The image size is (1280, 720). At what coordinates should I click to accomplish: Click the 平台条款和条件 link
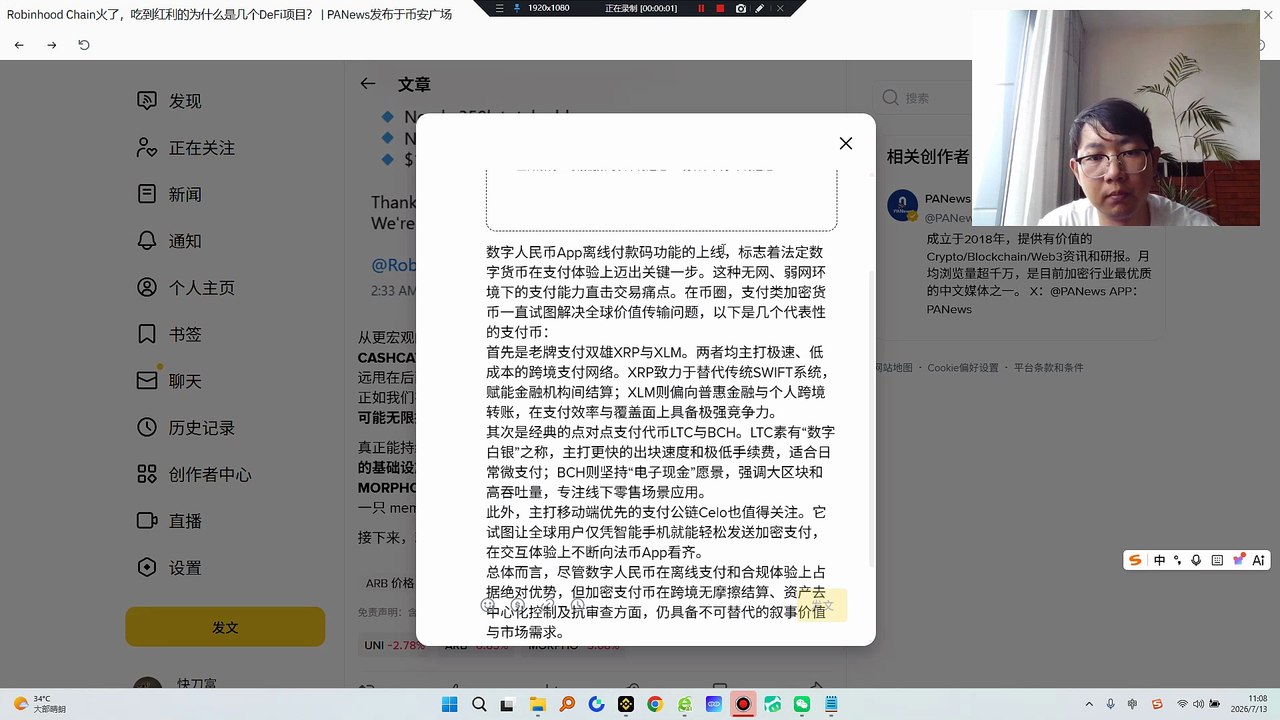[1048, 368]
